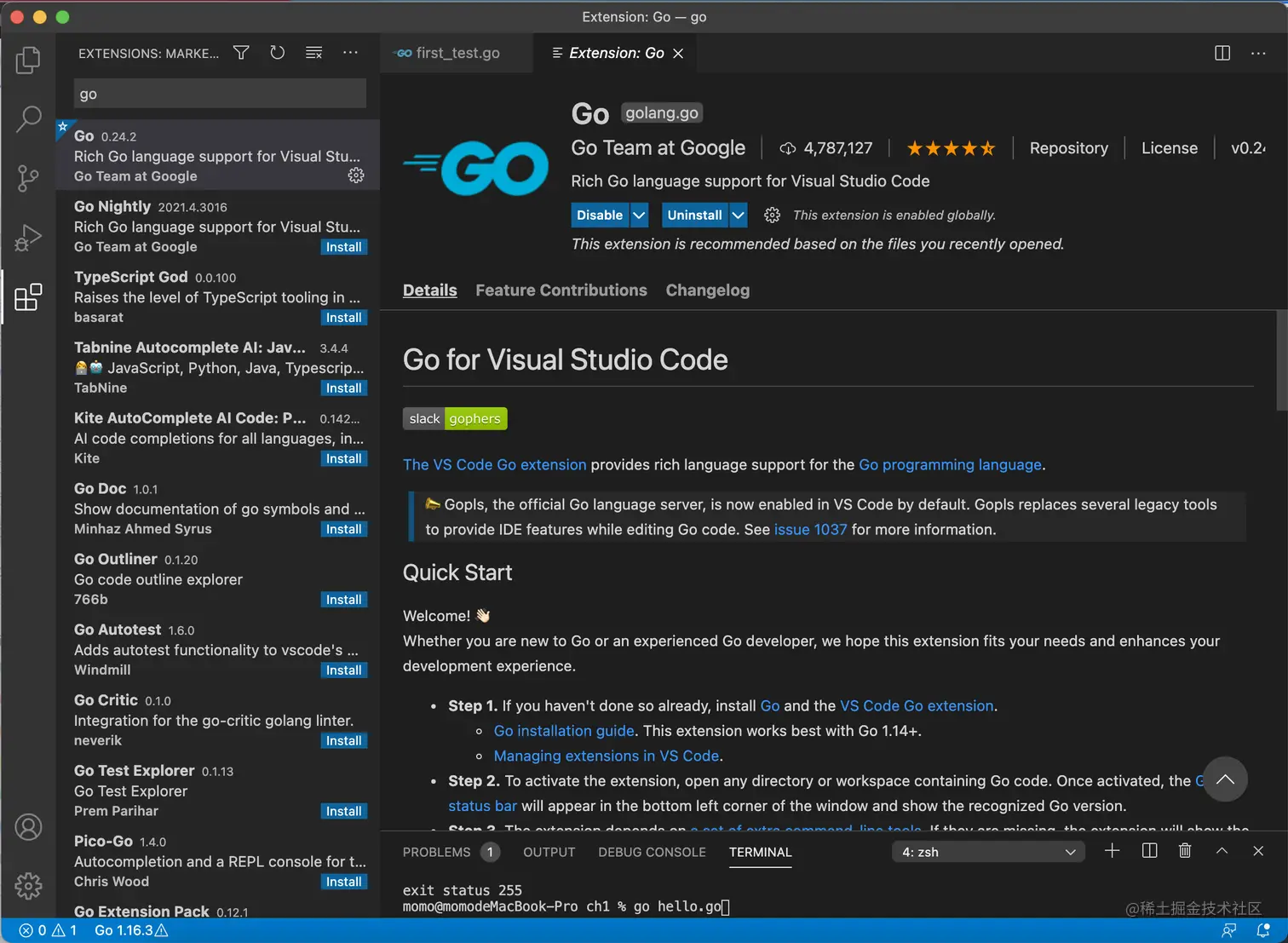The image size is (1288, 943).
Task: Open the Changelog tab
Action: point(708,290)
